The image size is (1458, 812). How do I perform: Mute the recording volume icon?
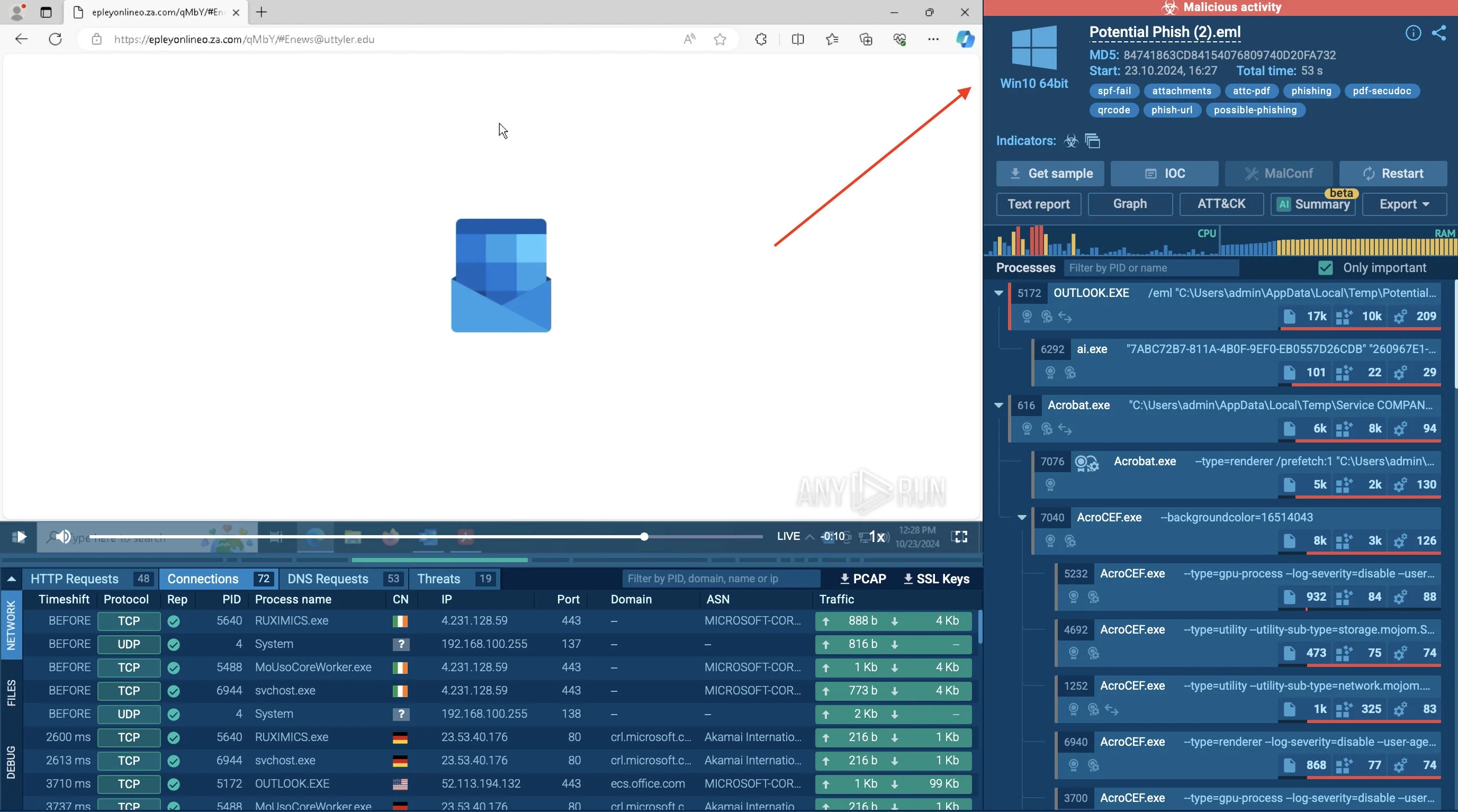tap(64, 536)
